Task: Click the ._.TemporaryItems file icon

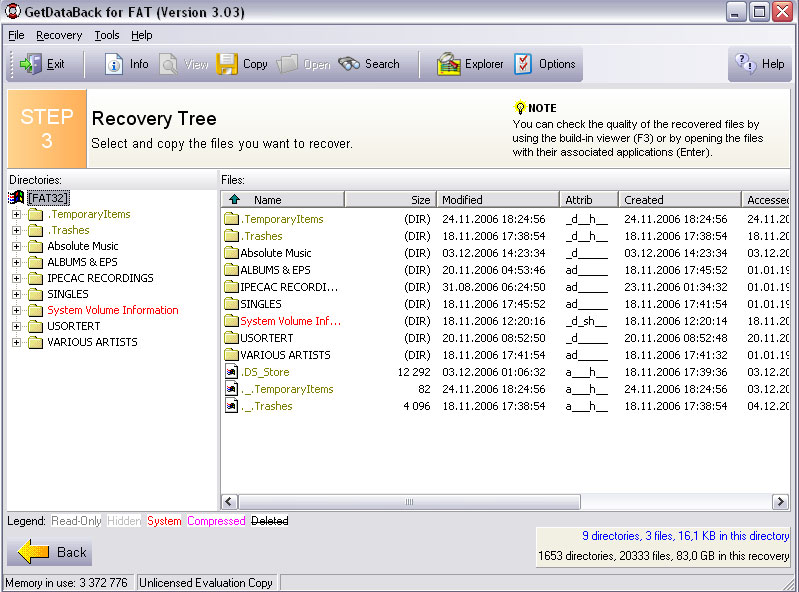Action: point(231,389)
